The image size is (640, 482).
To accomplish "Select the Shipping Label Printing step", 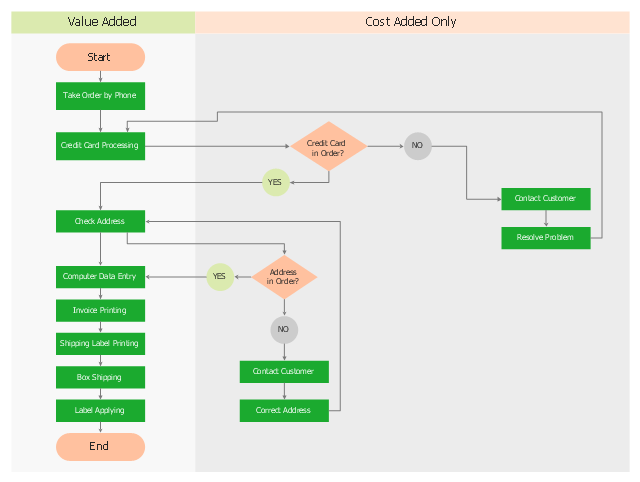I will click(100, 344).
